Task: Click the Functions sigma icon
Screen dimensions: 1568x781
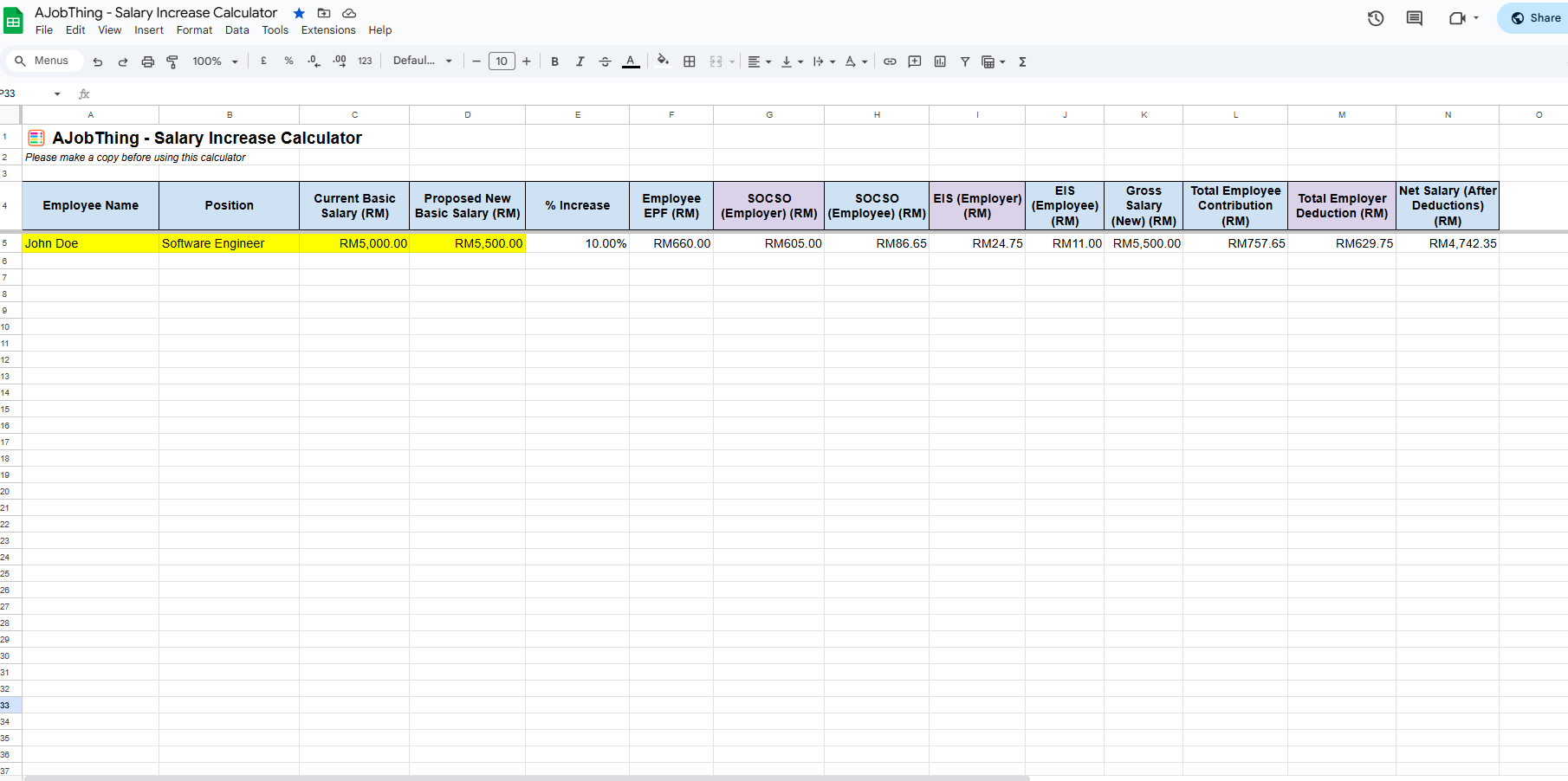Action: (x=1023, y=61)
